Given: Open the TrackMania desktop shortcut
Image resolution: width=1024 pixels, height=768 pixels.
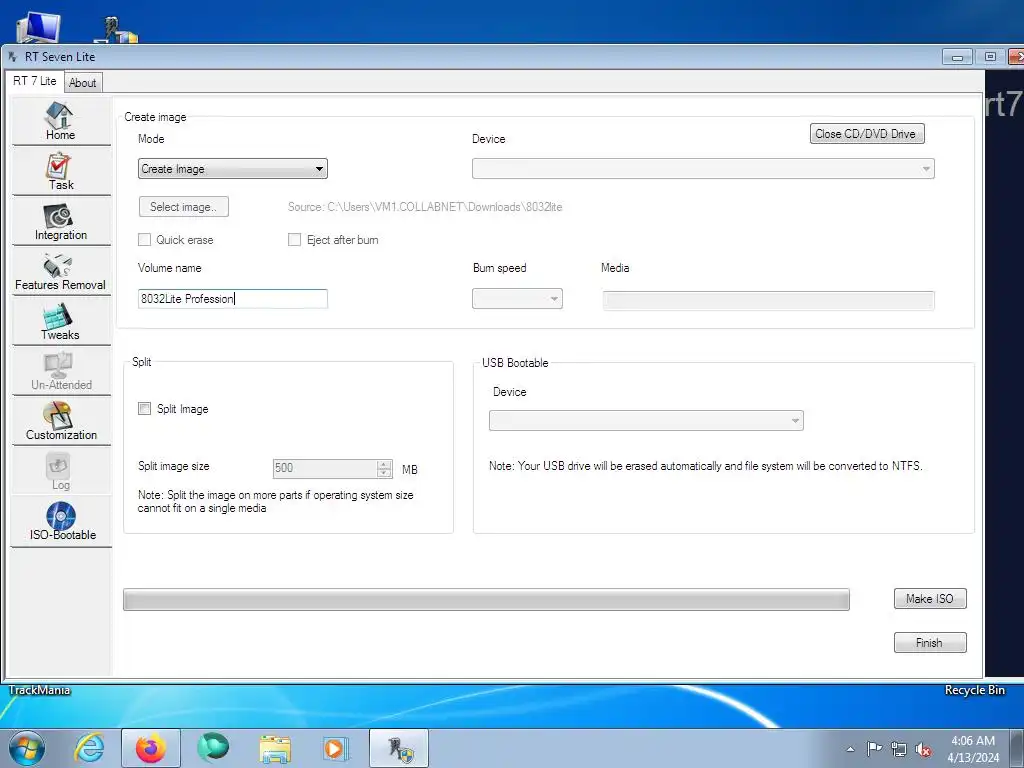Looking at the screenshot, I should 39,690.
